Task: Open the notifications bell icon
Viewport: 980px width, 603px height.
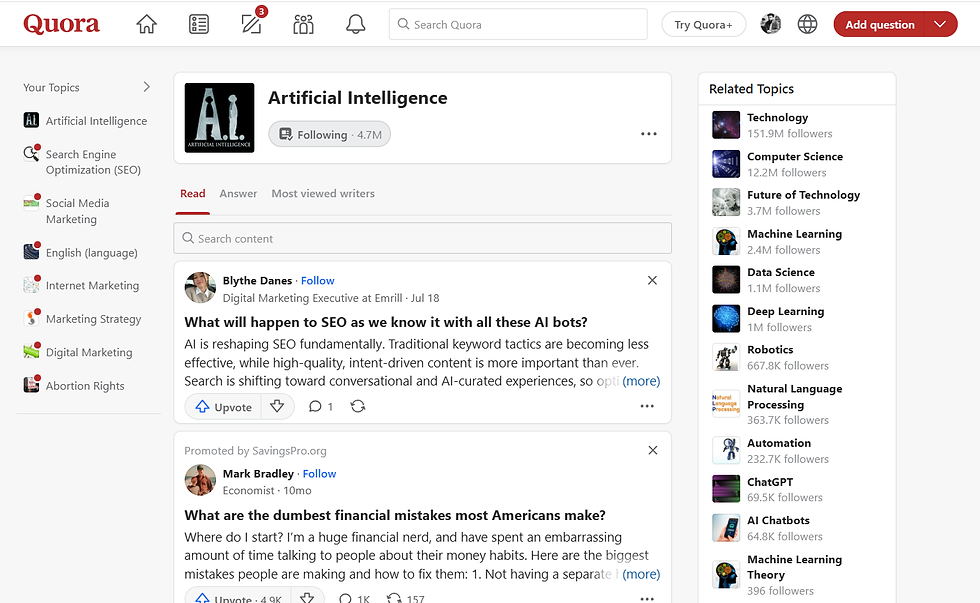Action: coord(356,24)
